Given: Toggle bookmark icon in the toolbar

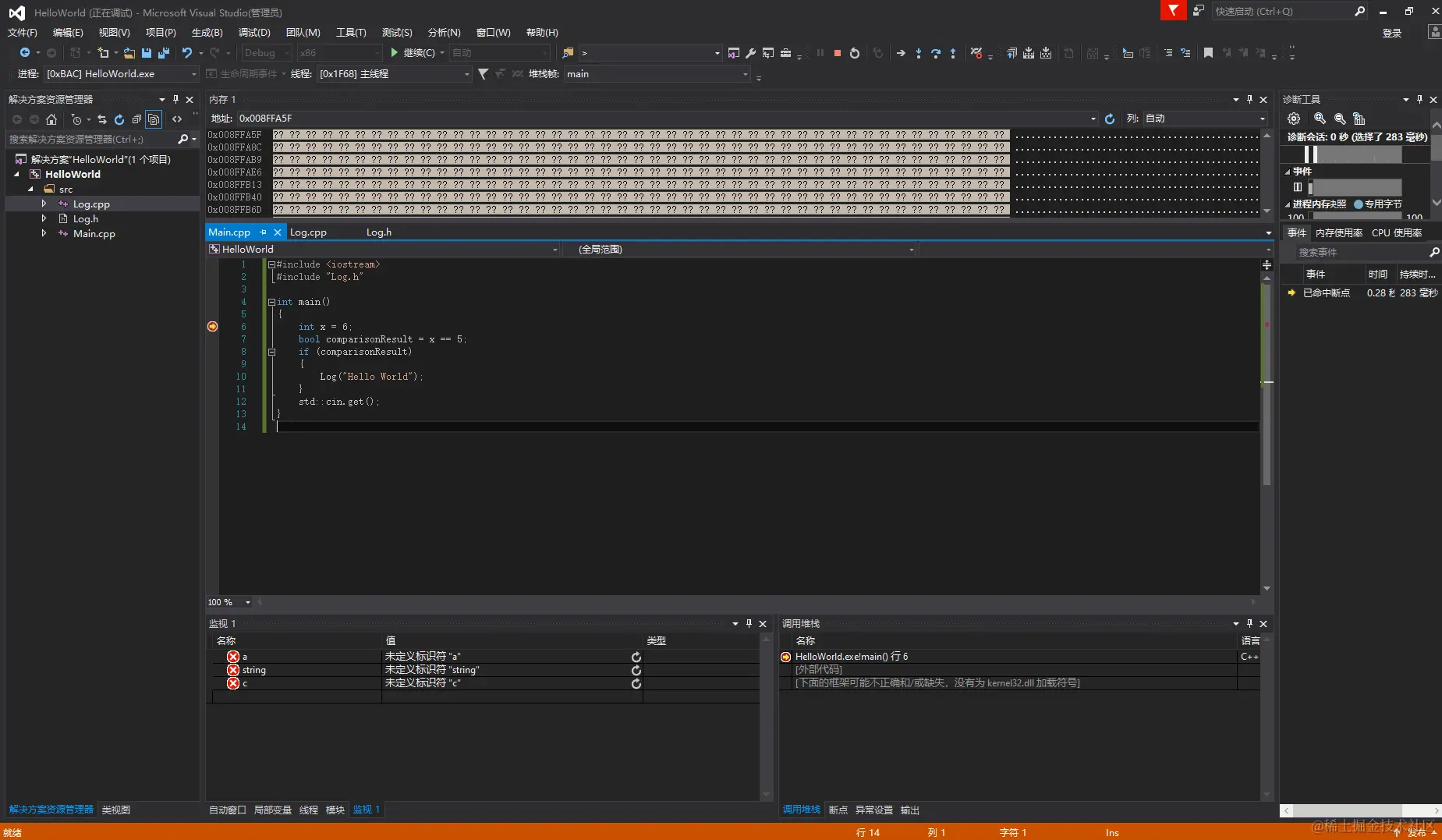Looking at the screenshot, I should (x=1208, y=53).
